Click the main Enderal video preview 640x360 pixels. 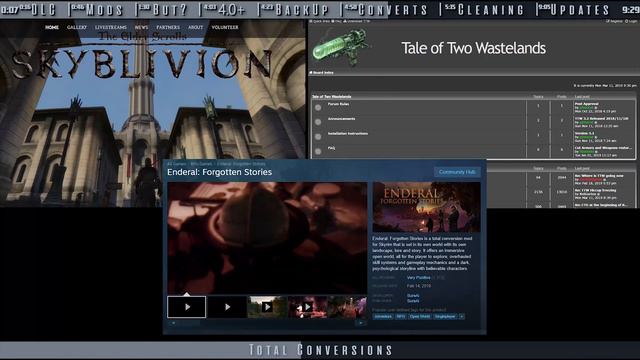267,238
